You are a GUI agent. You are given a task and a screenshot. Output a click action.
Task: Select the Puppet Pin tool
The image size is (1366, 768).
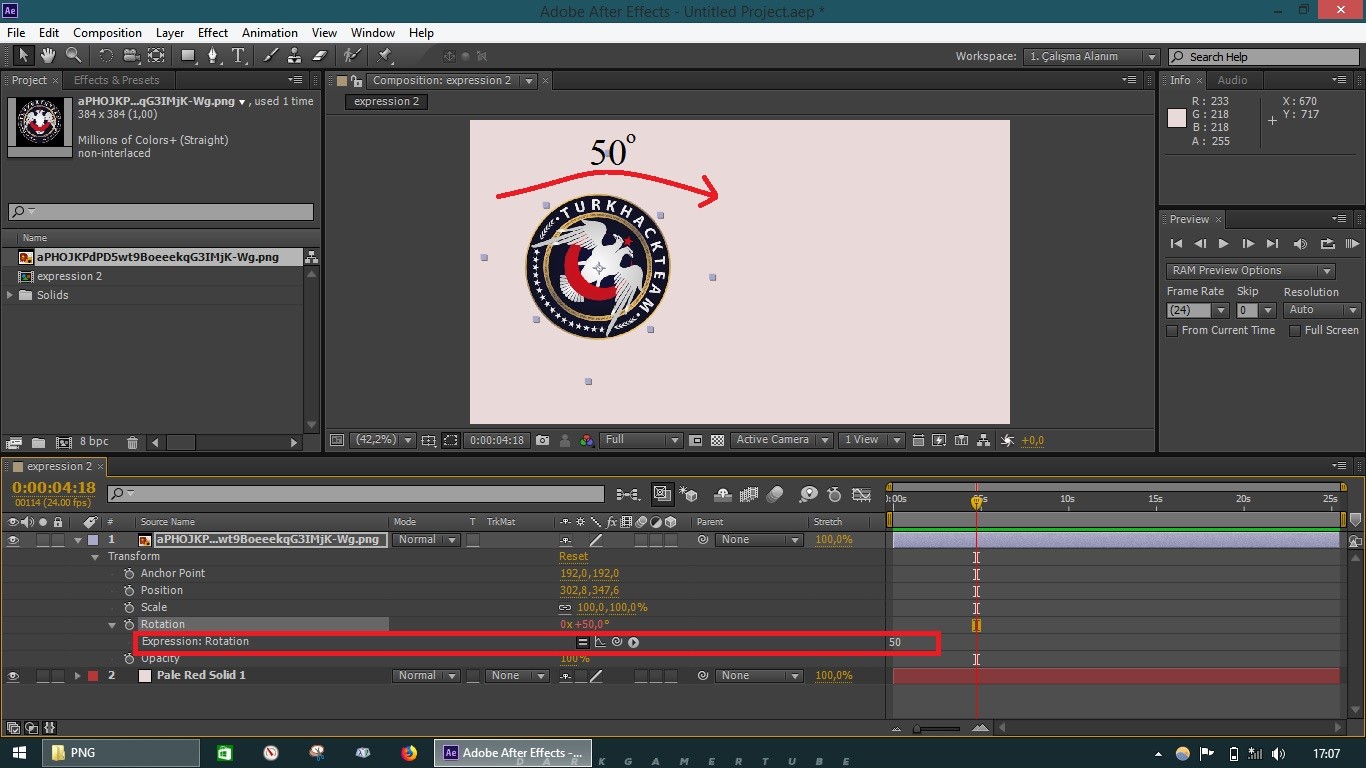coord(385,56)
